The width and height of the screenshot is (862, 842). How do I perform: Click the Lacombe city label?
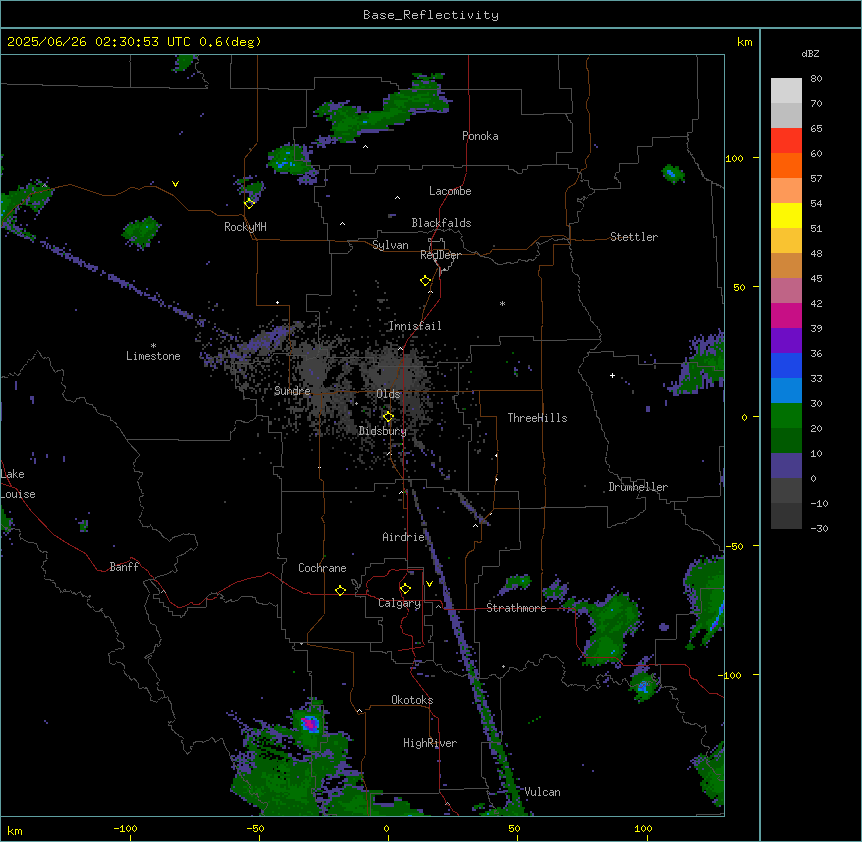coord(450,191)
